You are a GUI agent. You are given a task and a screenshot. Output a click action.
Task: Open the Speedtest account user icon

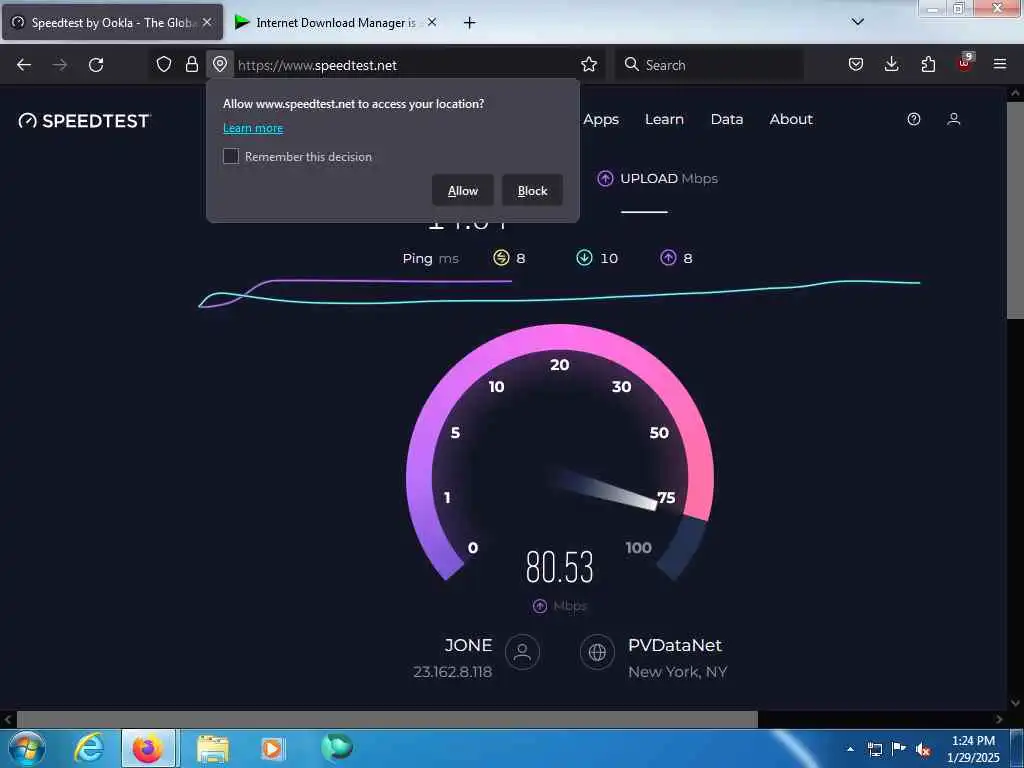tap(953, 119)
